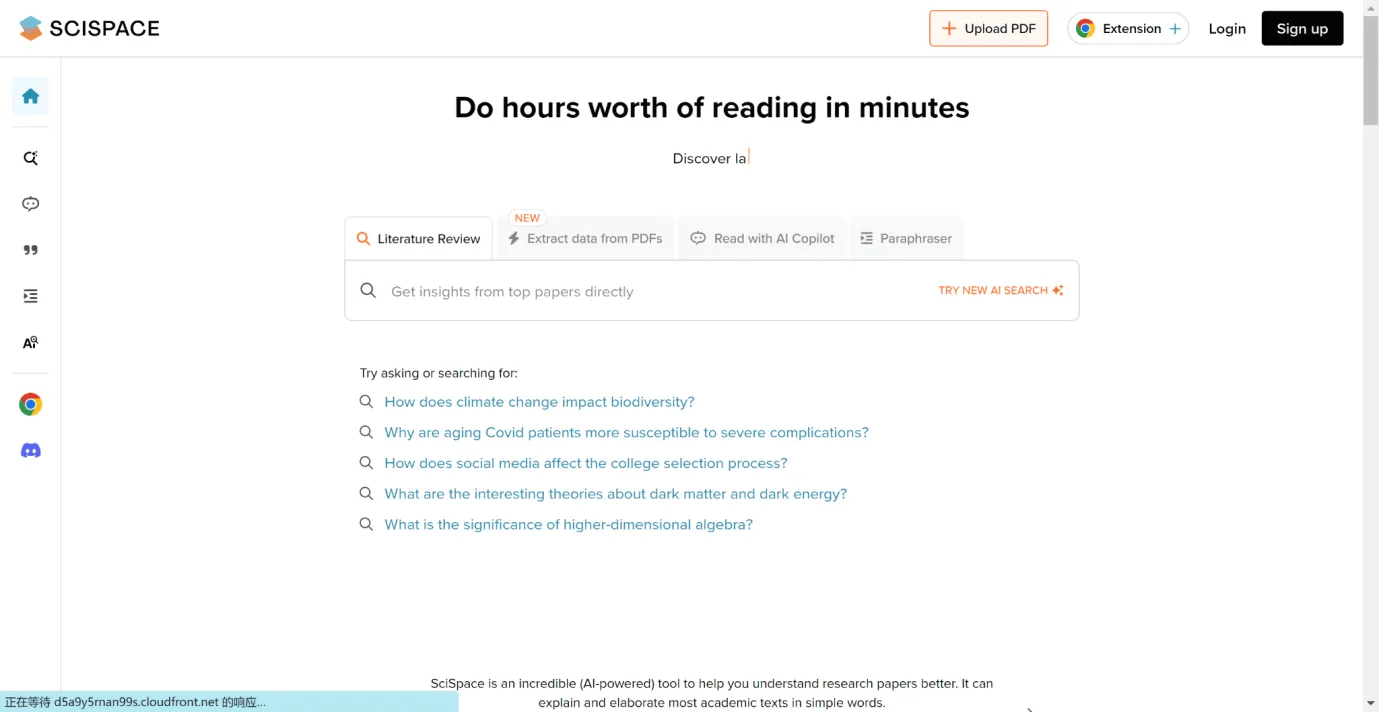Click the climate change biodiversity suggestion
Screen dimensions: 1379x712
[539, 401]
